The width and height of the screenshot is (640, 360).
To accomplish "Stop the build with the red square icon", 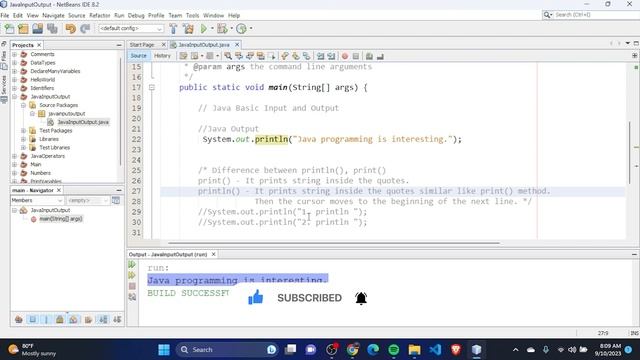I will pyautogui.click(x=132, y=287).
